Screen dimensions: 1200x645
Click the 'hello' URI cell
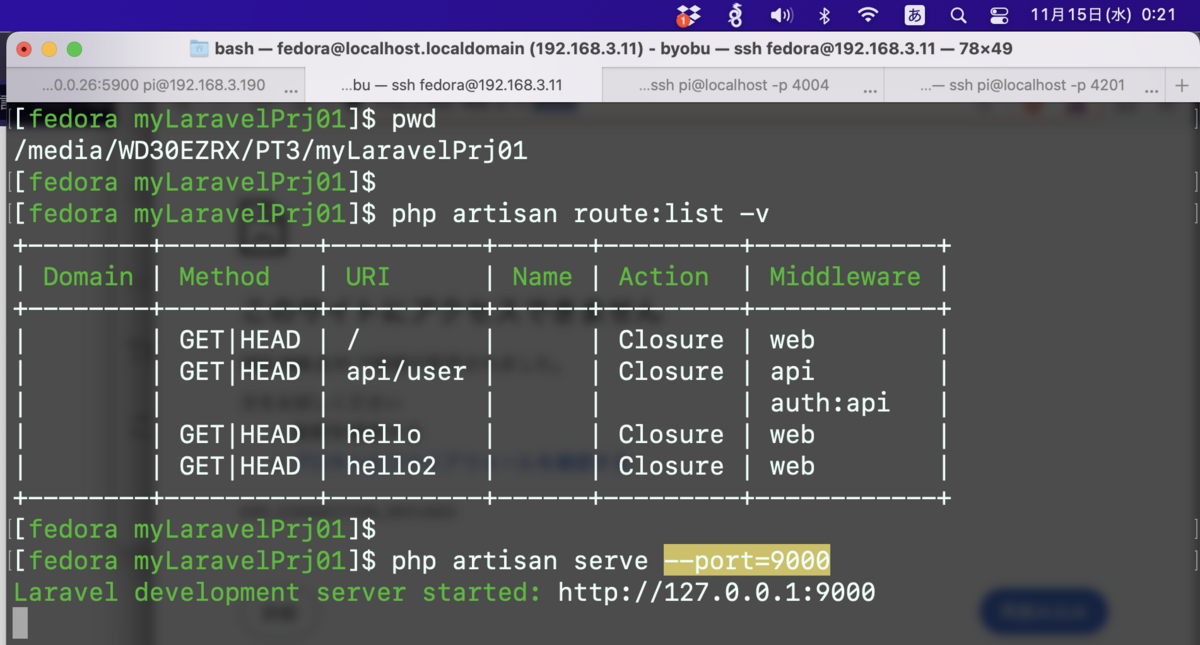(x=383, y=435)
